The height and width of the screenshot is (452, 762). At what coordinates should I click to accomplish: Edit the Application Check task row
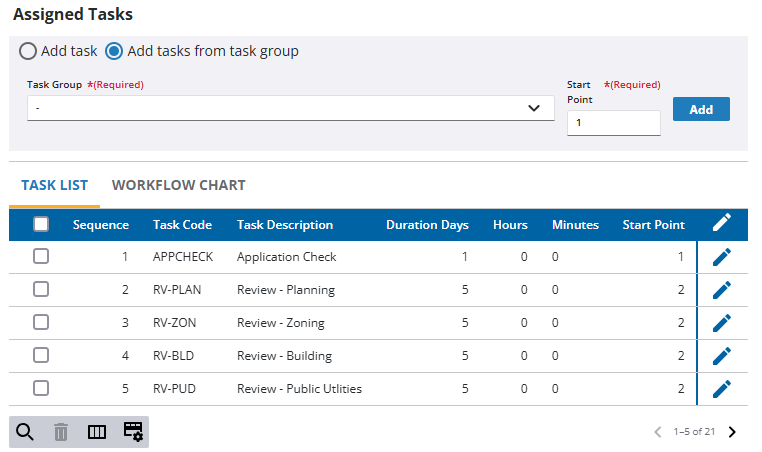(721, 257)
